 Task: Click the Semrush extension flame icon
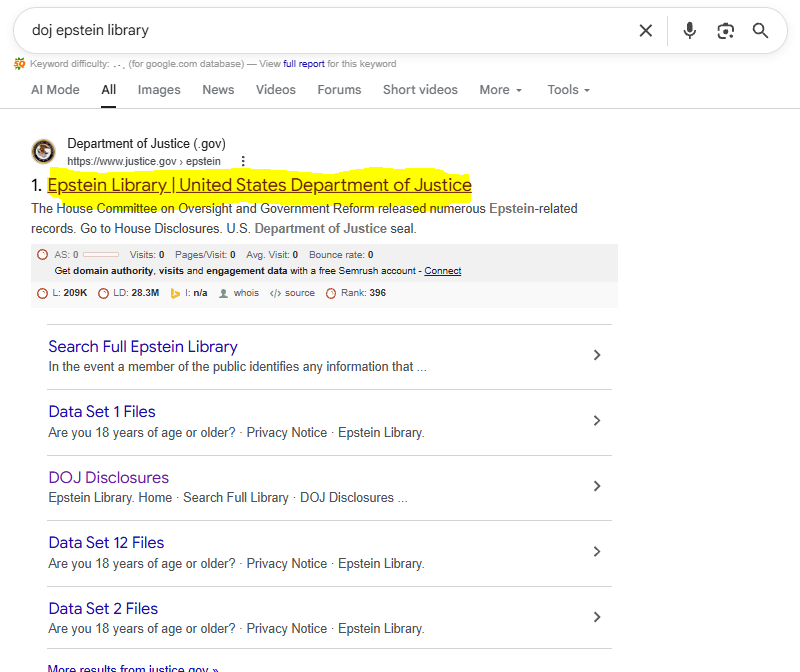pyautogui.click(x=17, y=63)
